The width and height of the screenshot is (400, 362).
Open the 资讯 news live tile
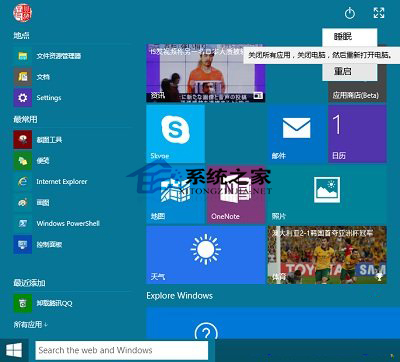206,73
